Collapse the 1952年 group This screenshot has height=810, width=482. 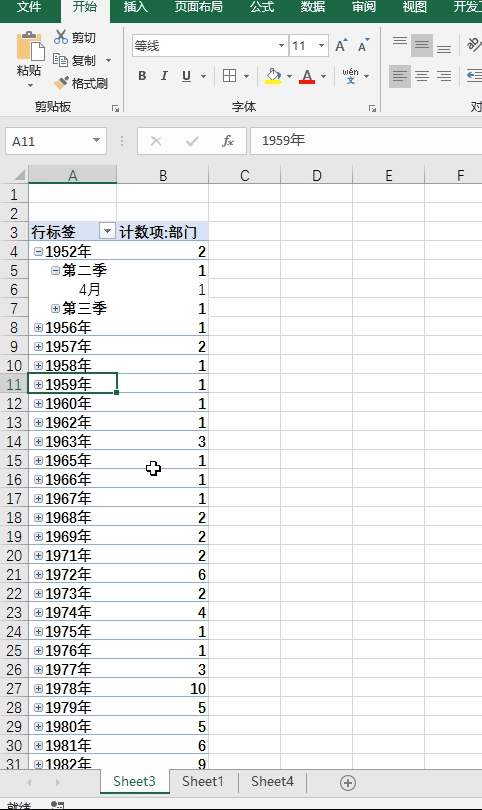pyautogui.click(x=38, y=251)
